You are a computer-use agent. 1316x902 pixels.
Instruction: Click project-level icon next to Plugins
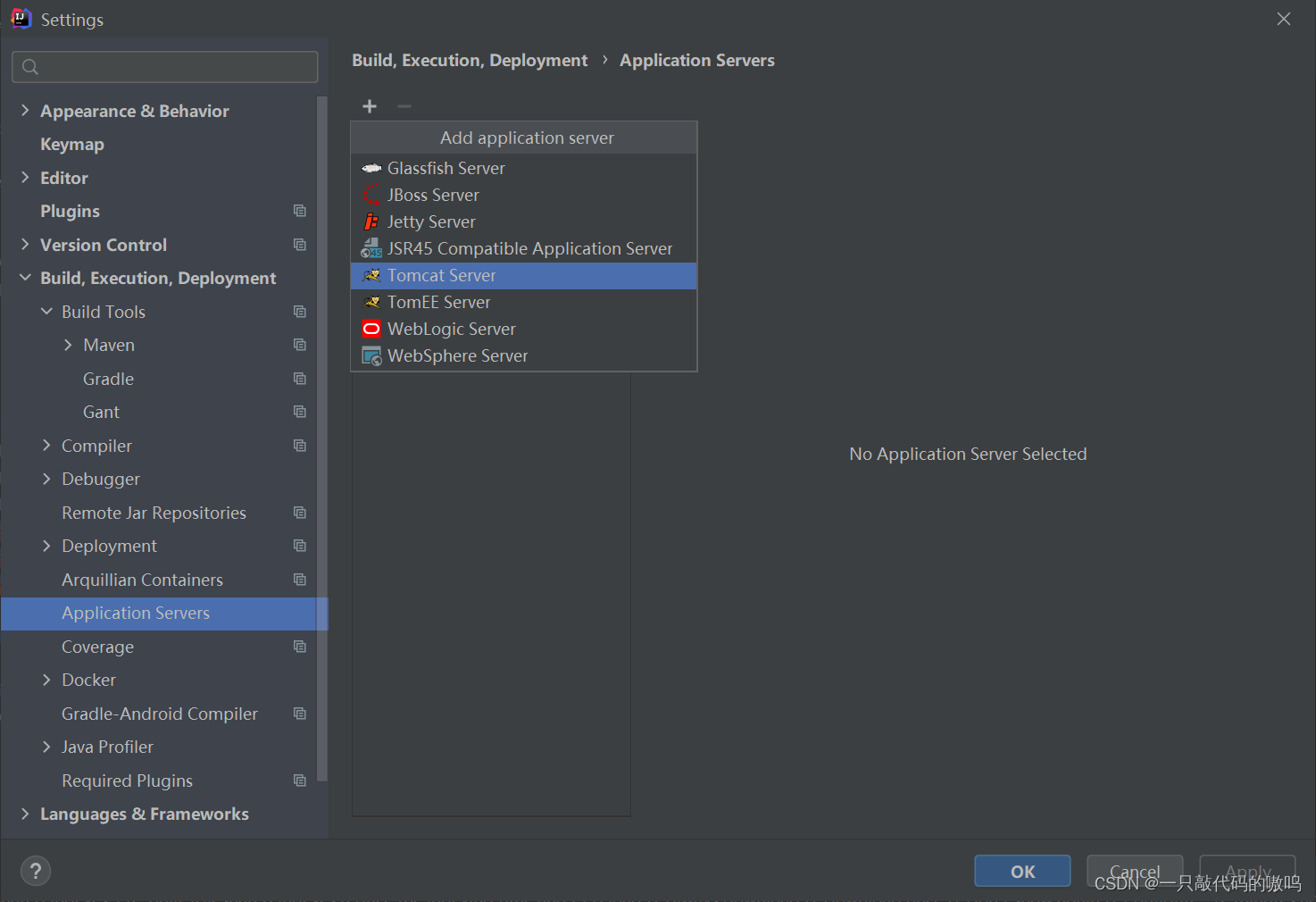(300, 211)
